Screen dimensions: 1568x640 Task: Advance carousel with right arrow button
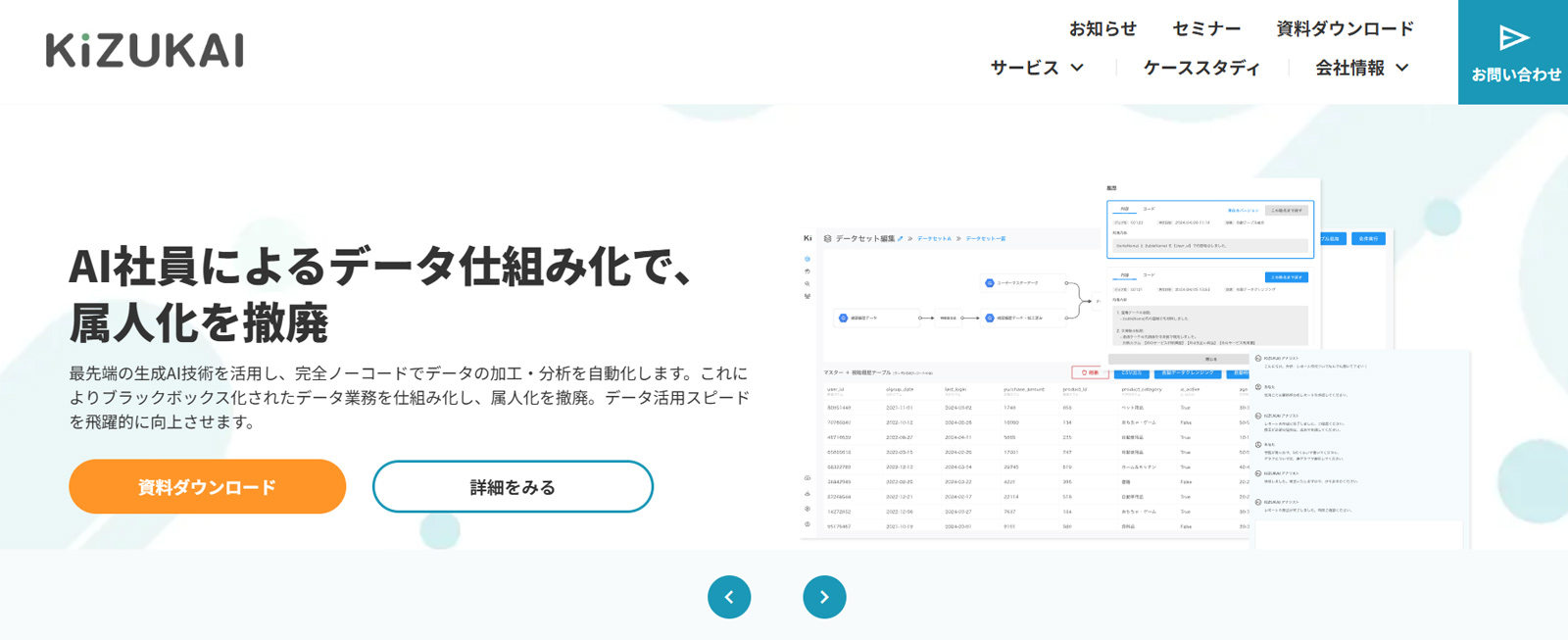824,597
